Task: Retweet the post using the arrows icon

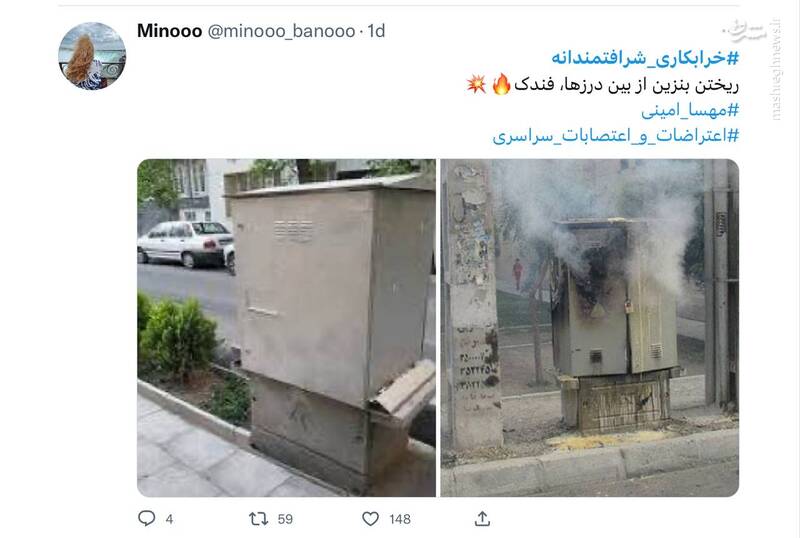Action: (x=258, y=519)
